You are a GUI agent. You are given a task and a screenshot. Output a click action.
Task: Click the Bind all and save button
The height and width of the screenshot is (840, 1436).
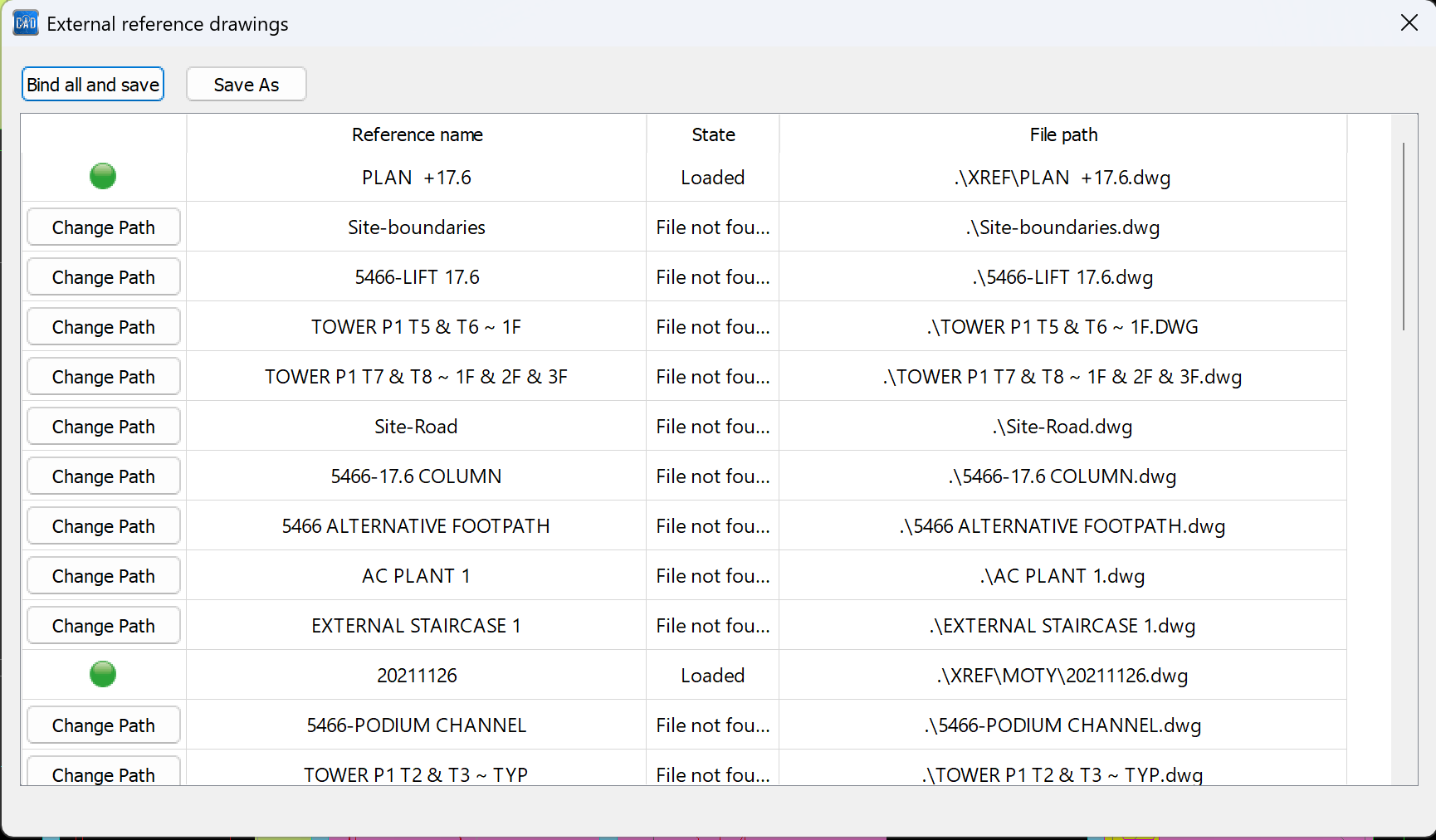pyautogui.click(x=93, y=85)
